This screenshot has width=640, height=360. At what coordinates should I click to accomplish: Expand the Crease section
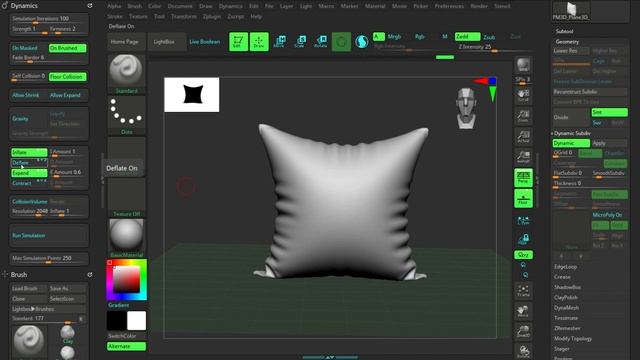562,277
